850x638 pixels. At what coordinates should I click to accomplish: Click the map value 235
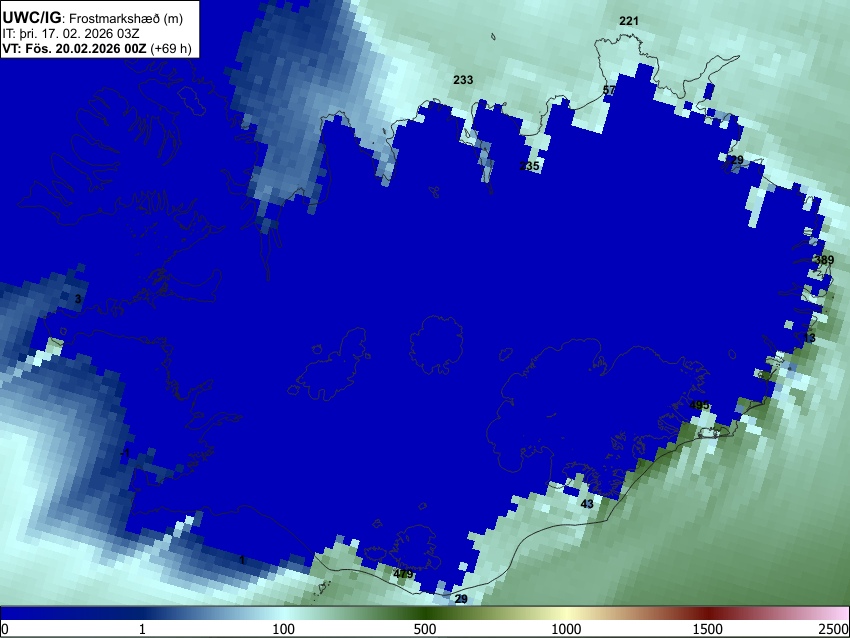point(530,166)
